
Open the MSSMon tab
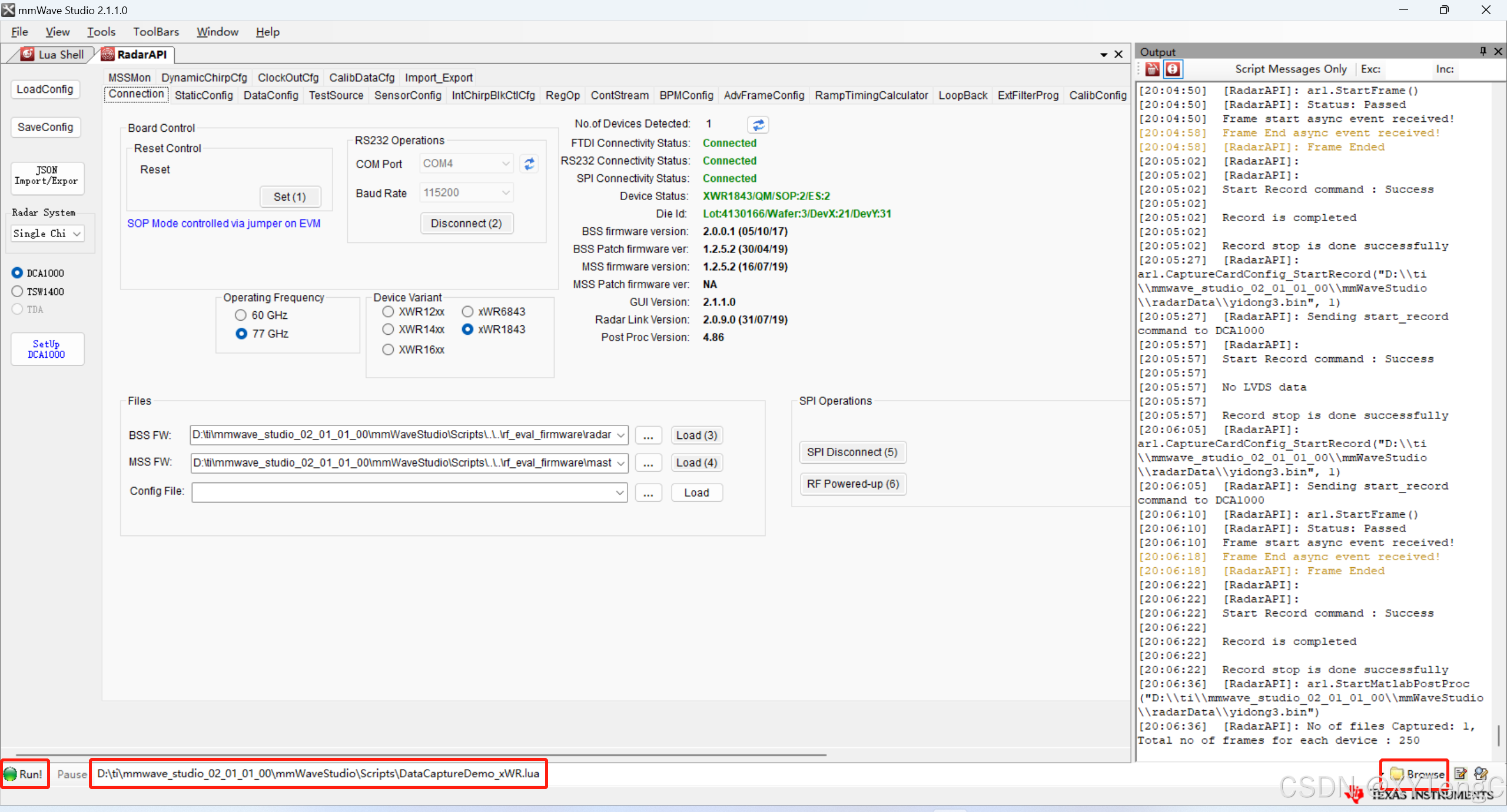(x=130, y=78)
